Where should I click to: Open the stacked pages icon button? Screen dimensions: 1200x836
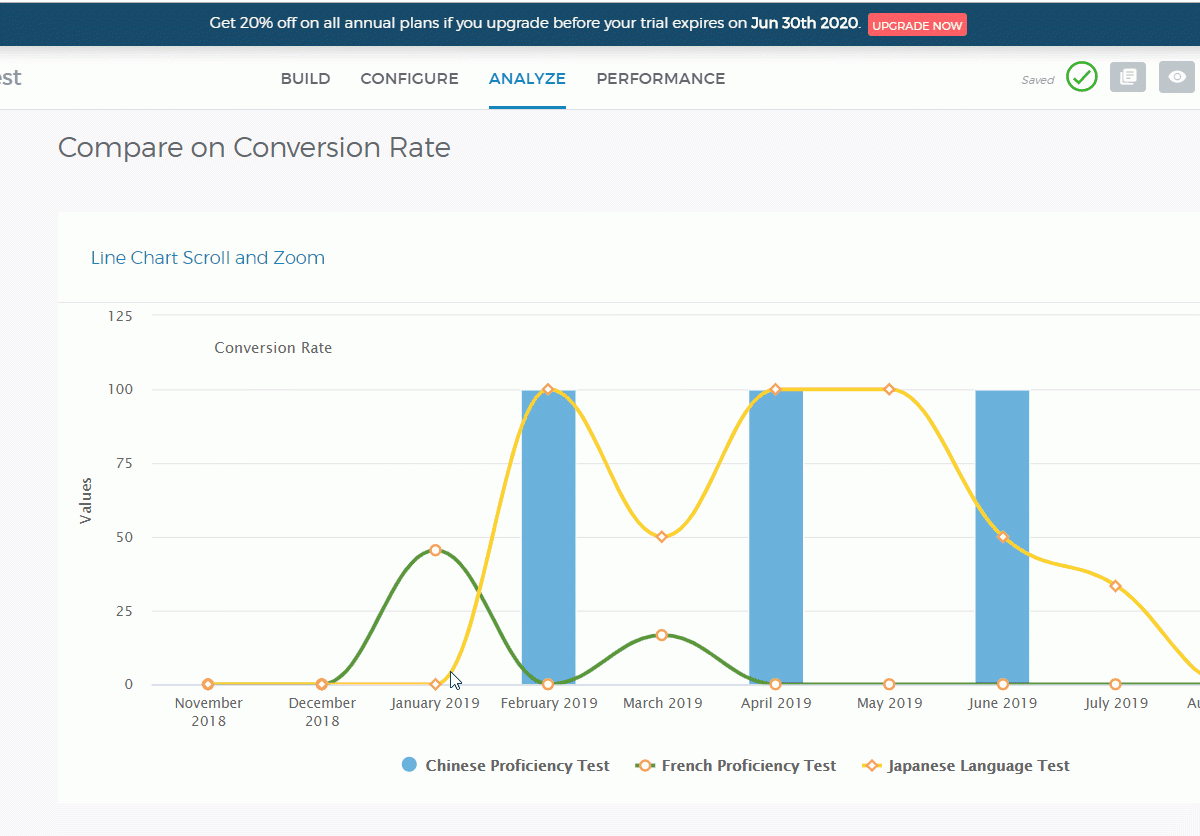point(1127,77)
